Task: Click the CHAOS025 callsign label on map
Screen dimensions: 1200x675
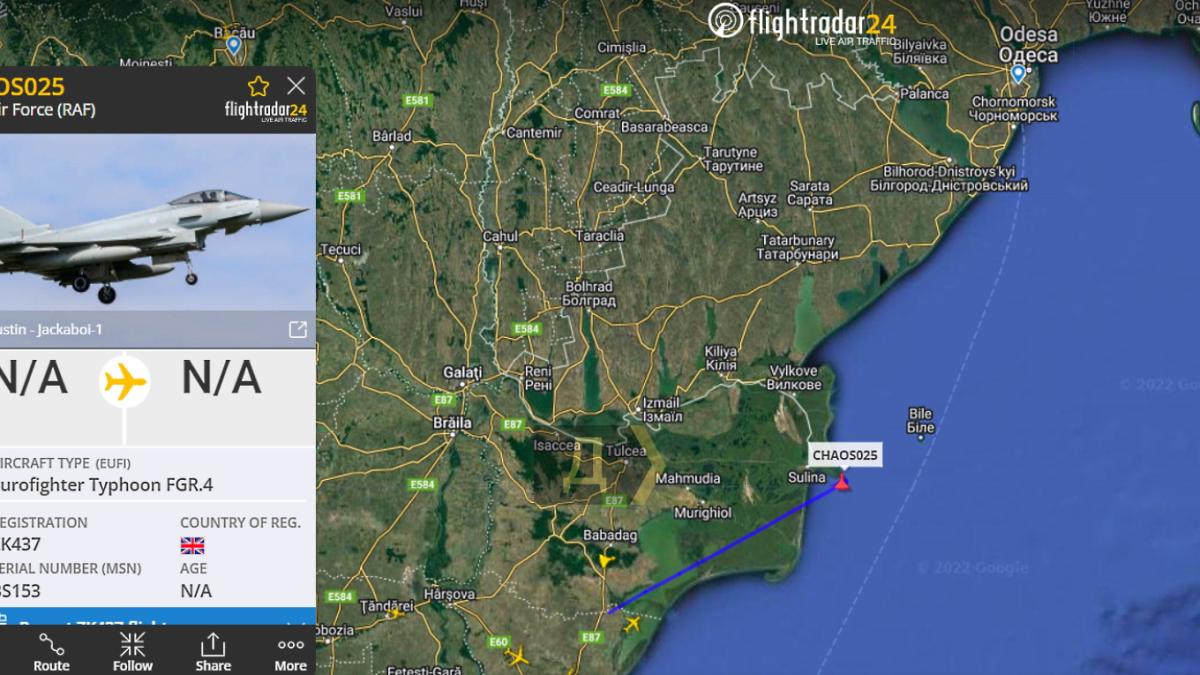Action: point(845,455)
